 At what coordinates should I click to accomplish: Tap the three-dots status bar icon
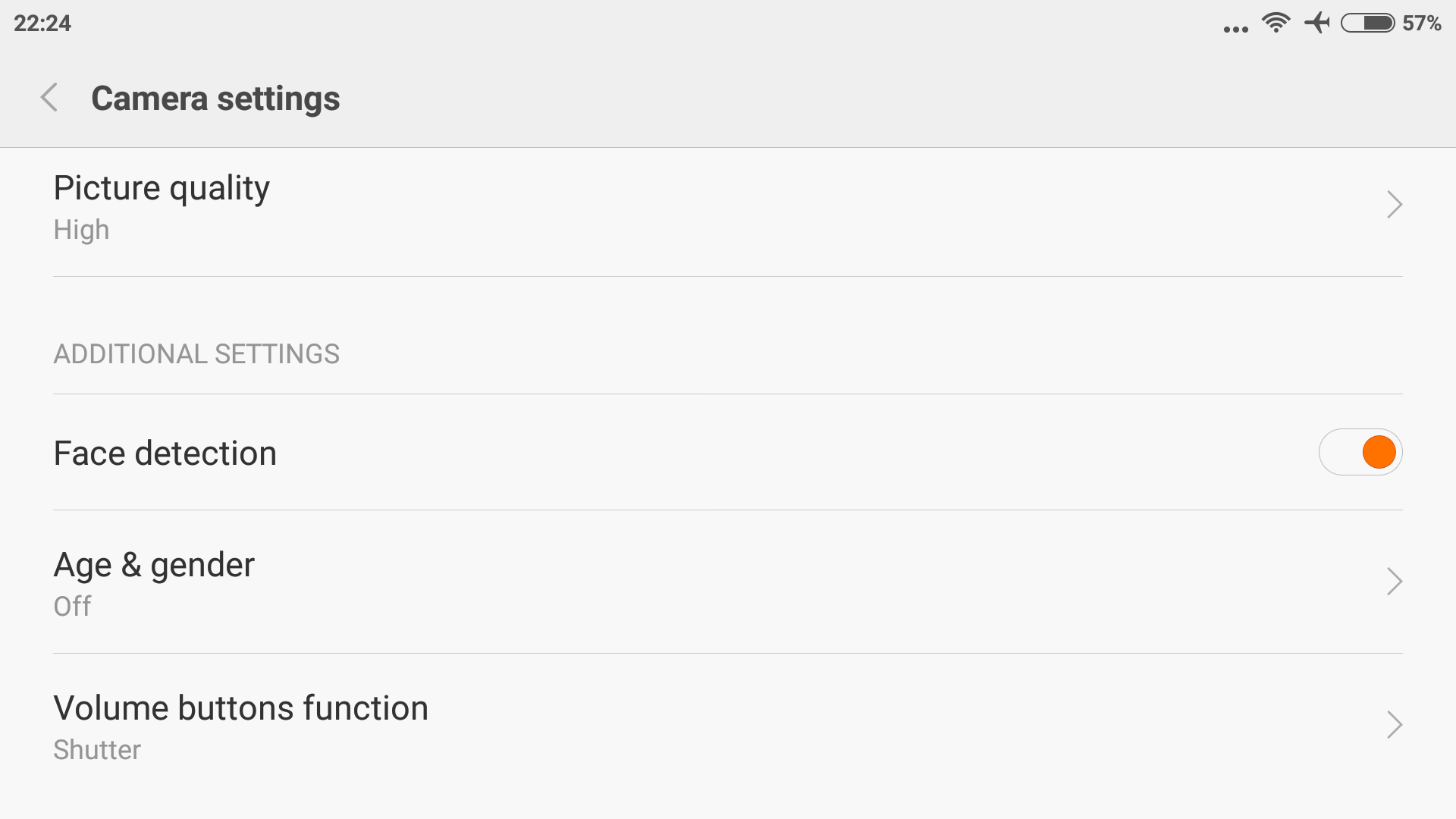(1235, 30)
